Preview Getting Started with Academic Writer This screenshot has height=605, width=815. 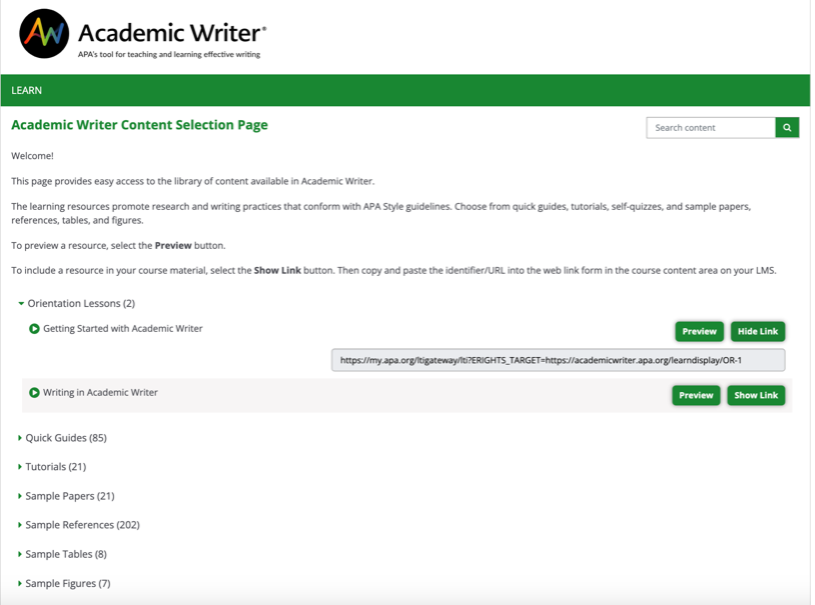(699, 331)
